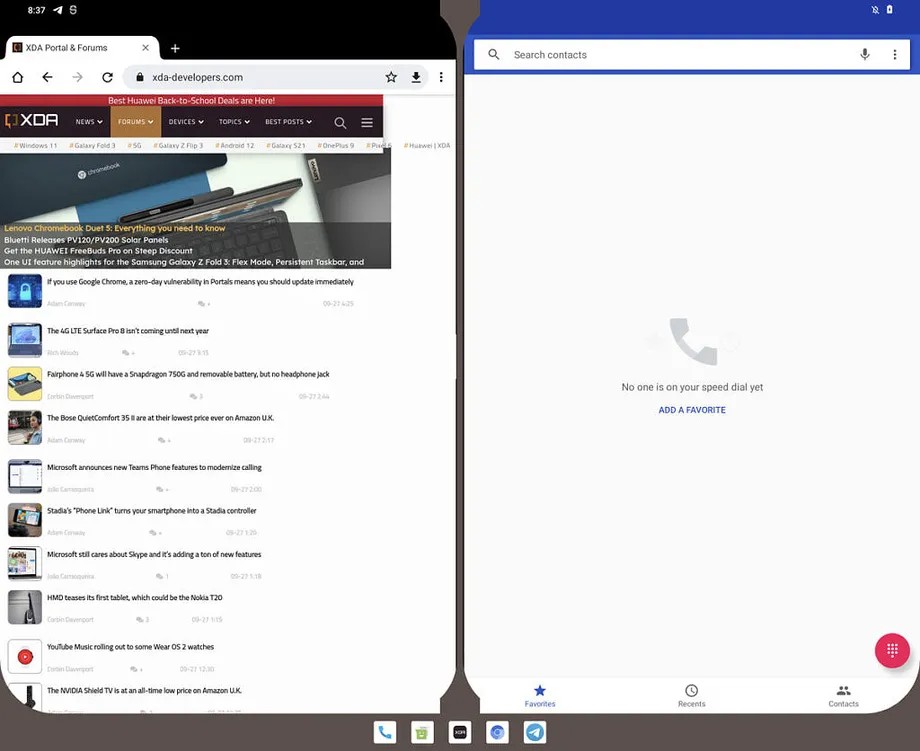The height and width of the screenshot is (751, 920).
Task: Open the XDA hamburger navigation menu
Action: 367,121
